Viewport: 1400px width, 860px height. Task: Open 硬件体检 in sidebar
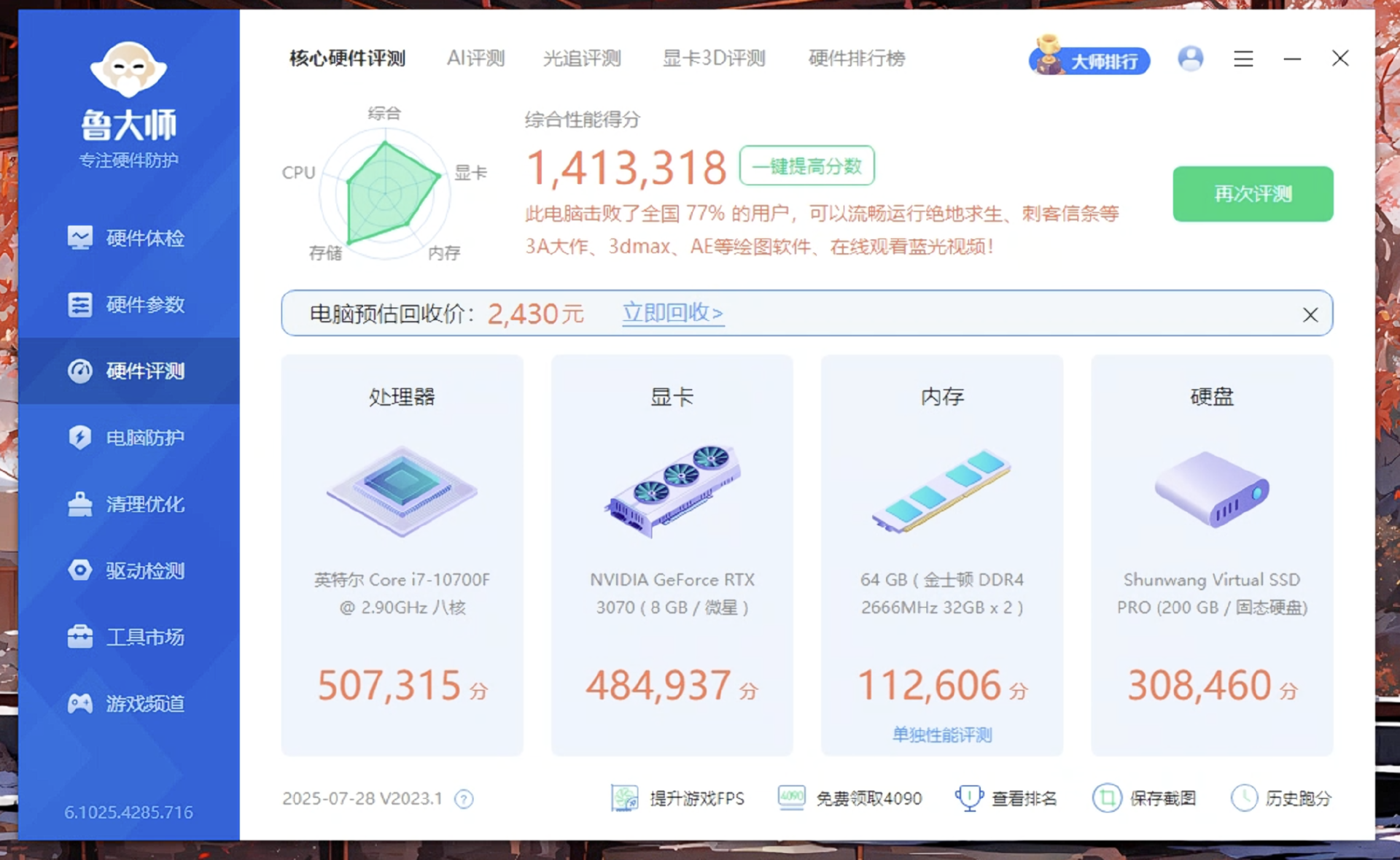pos(128,238)
